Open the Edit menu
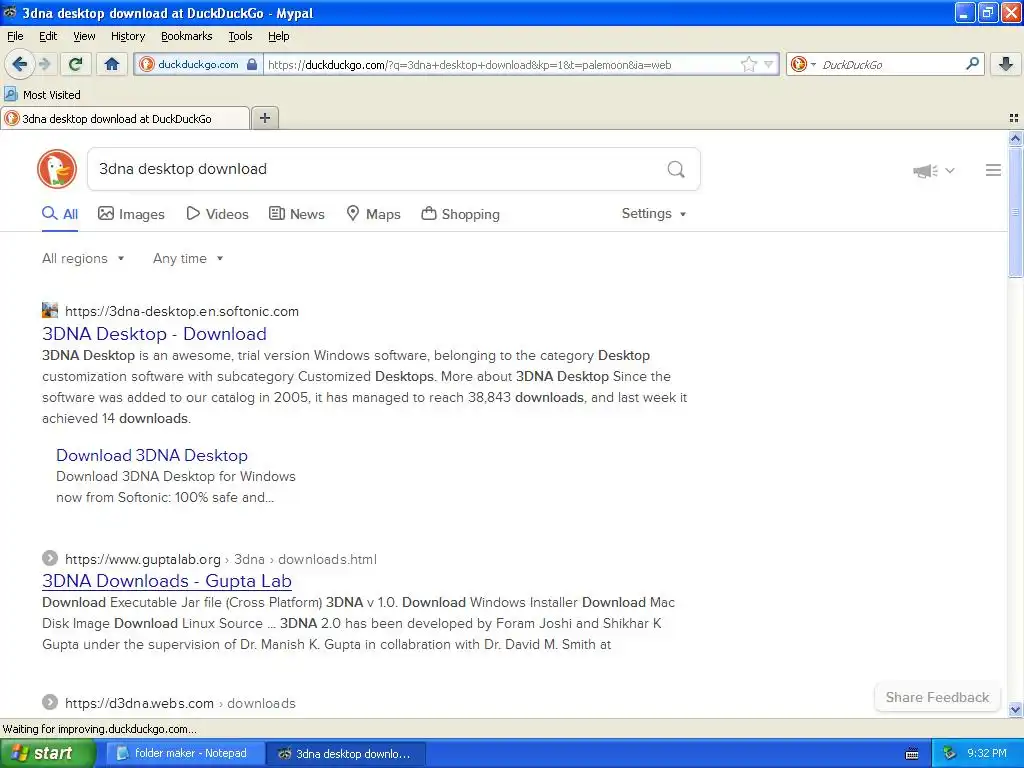1024x768 pixels. (48, 36)
